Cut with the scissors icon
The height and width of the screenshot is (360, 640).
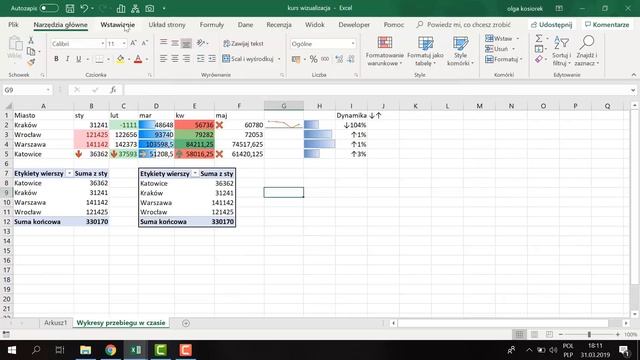[31, 40]
